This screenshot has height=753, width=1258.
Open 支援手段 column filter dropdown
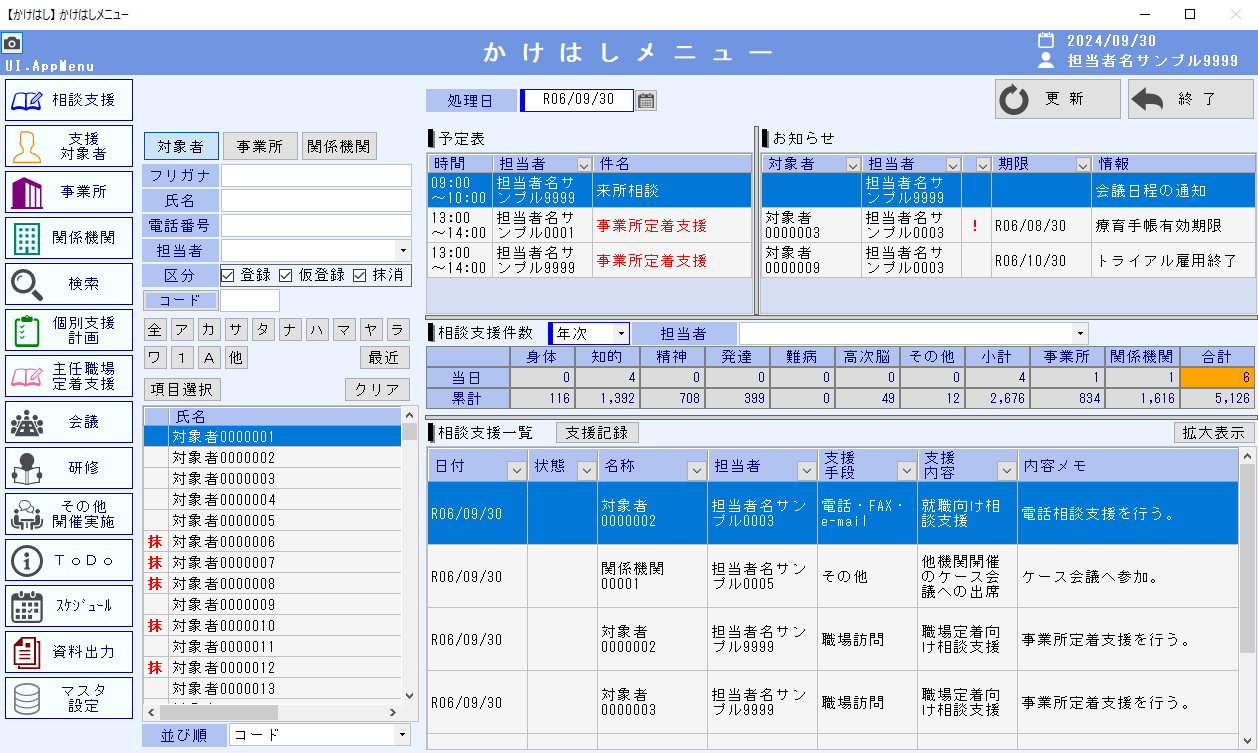[x=907, y=470]
